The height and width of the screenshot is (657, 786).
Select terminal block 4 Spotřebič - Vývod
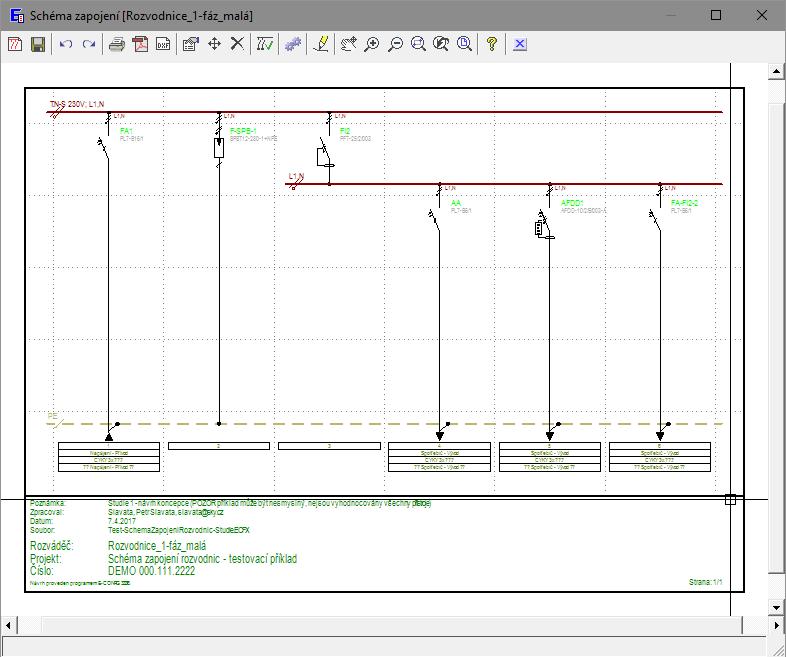tap(440, 457)
